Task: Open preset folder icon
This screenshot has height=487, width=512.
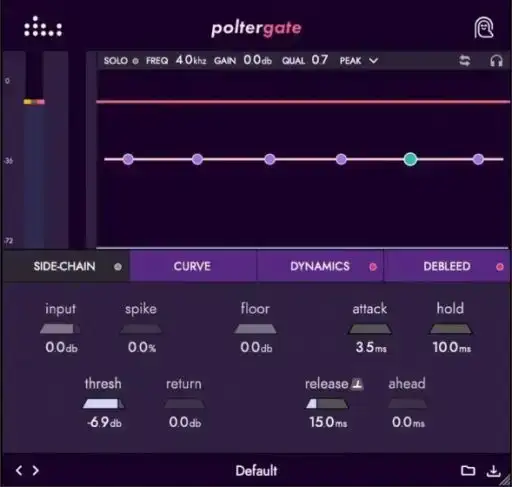Action: 468,470
